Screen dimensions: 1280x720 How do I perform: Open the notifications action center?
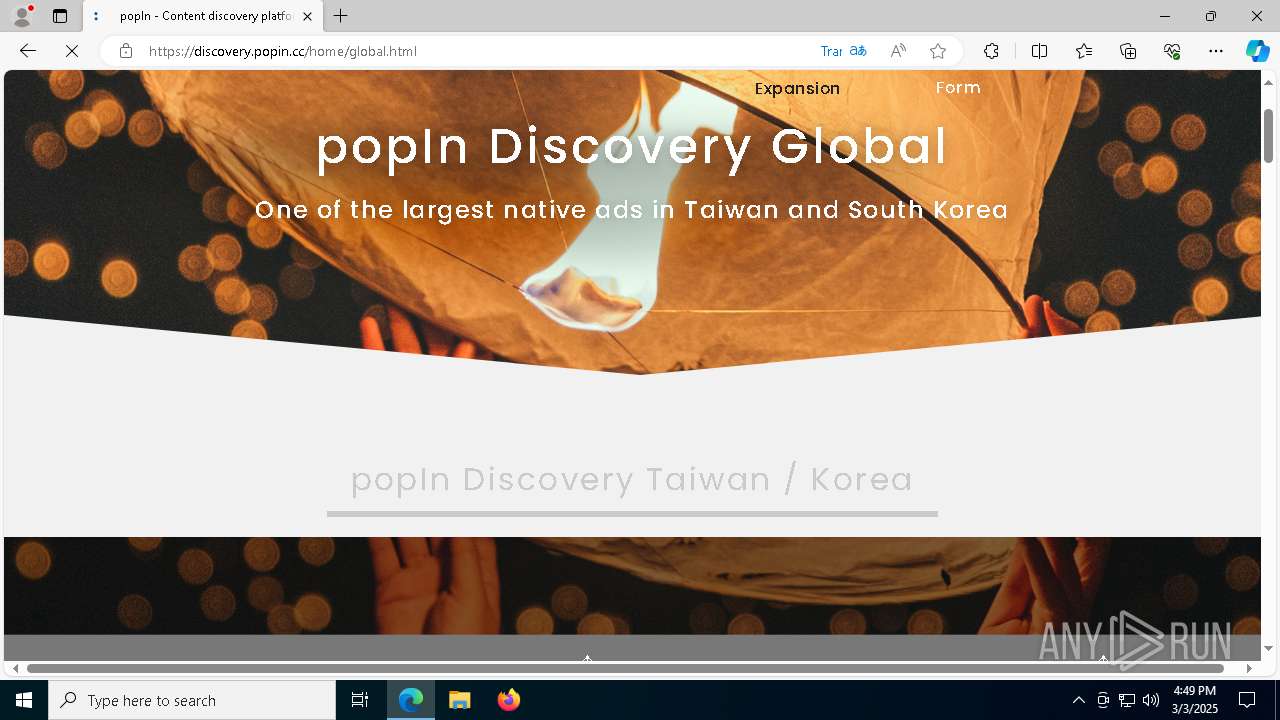click(x=1247, y=700)
